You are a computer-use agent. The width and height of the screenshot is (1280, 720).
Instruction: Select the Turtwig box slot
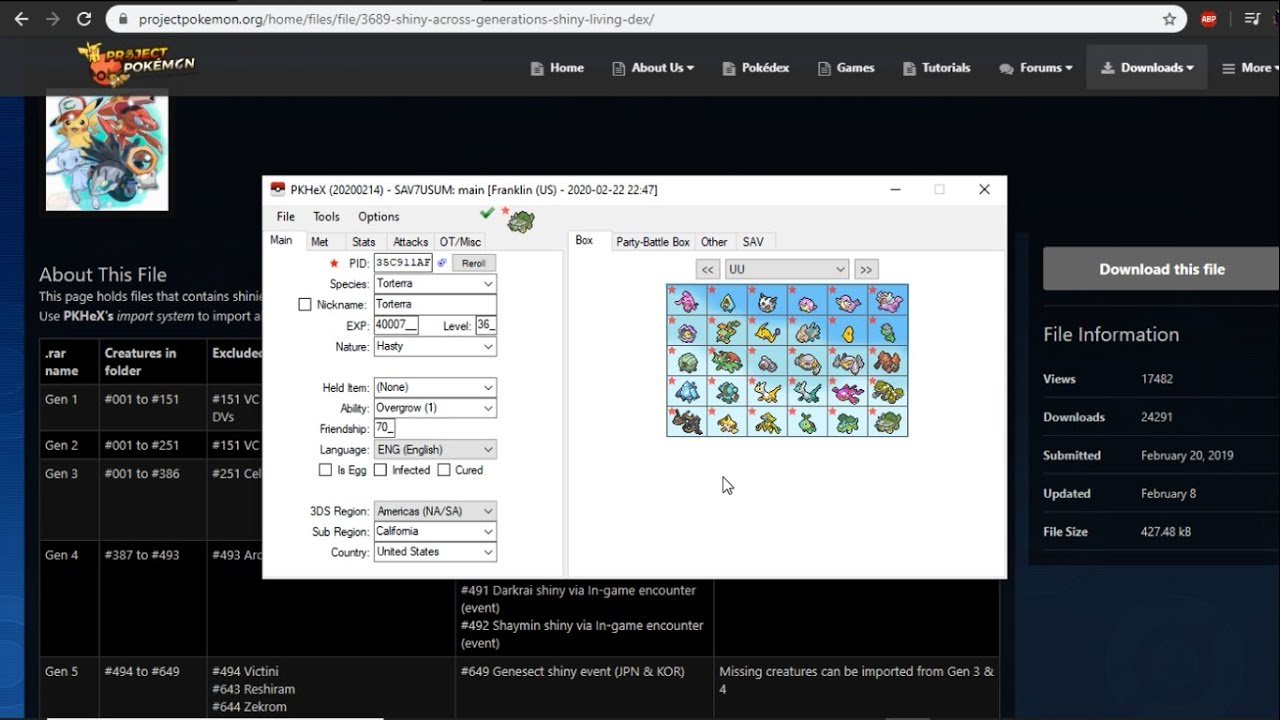[x=807, y=421]
